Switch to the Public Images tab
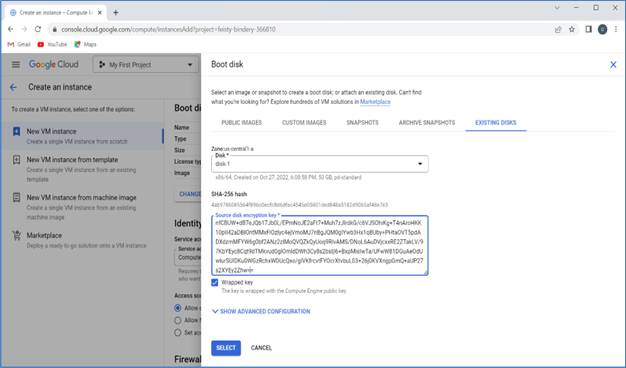The image size is (626, 368). 242,123
